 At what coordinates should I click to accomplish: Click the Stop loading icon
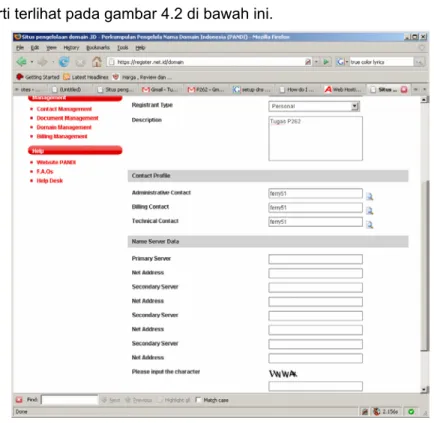click(80, 62)
